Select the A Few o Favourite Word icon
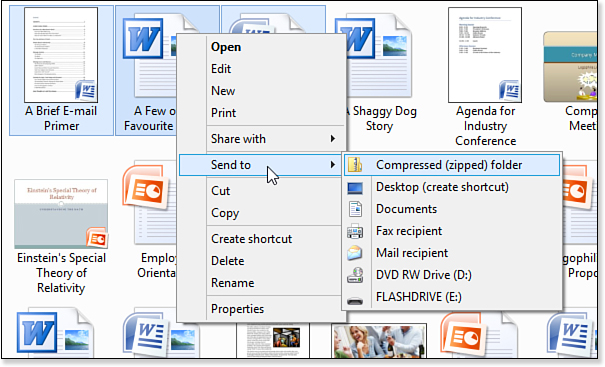 [x=150, y=56]
